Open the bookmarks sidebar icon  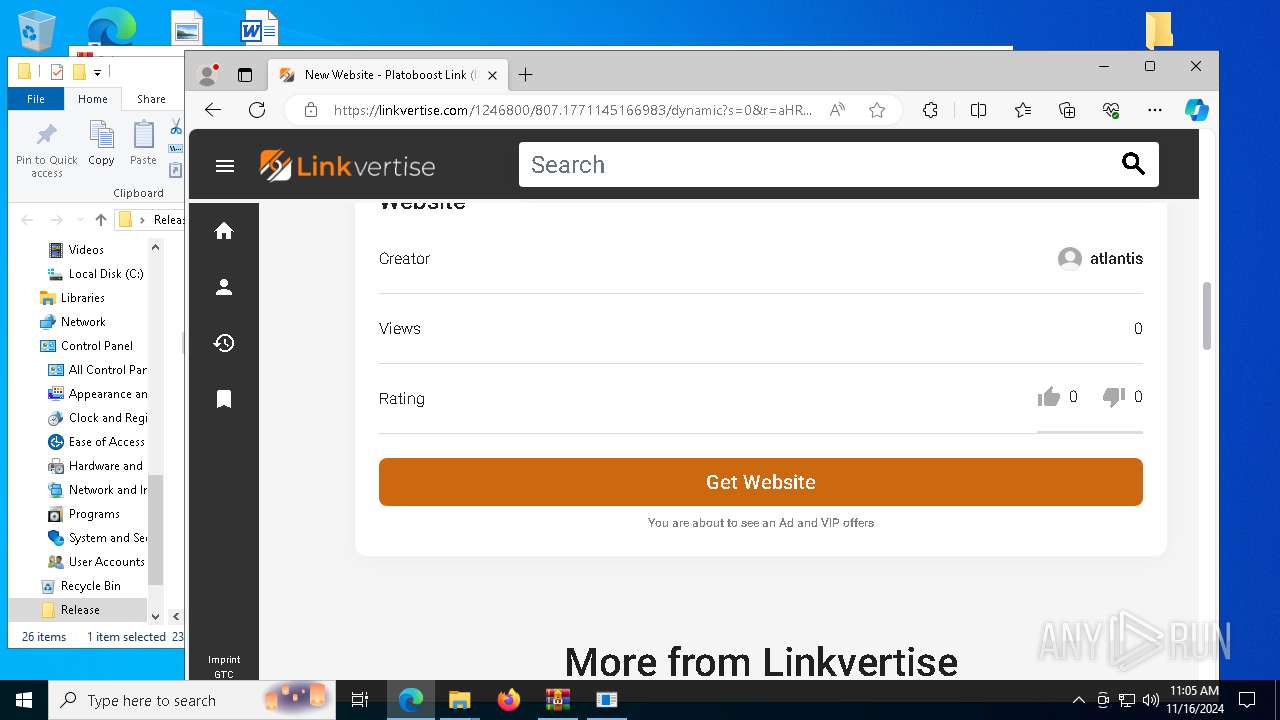click(x=224, y=399)
